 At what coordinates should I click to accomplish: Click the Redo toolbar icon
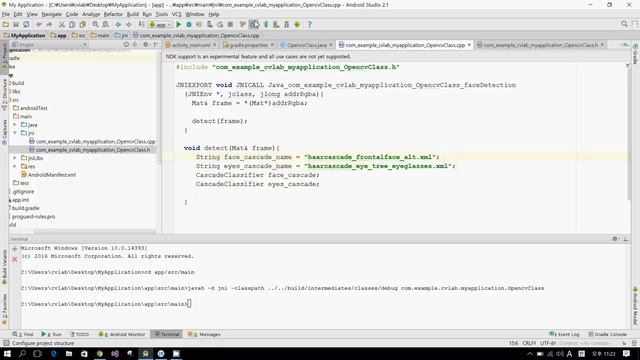[x=49, y=24]
